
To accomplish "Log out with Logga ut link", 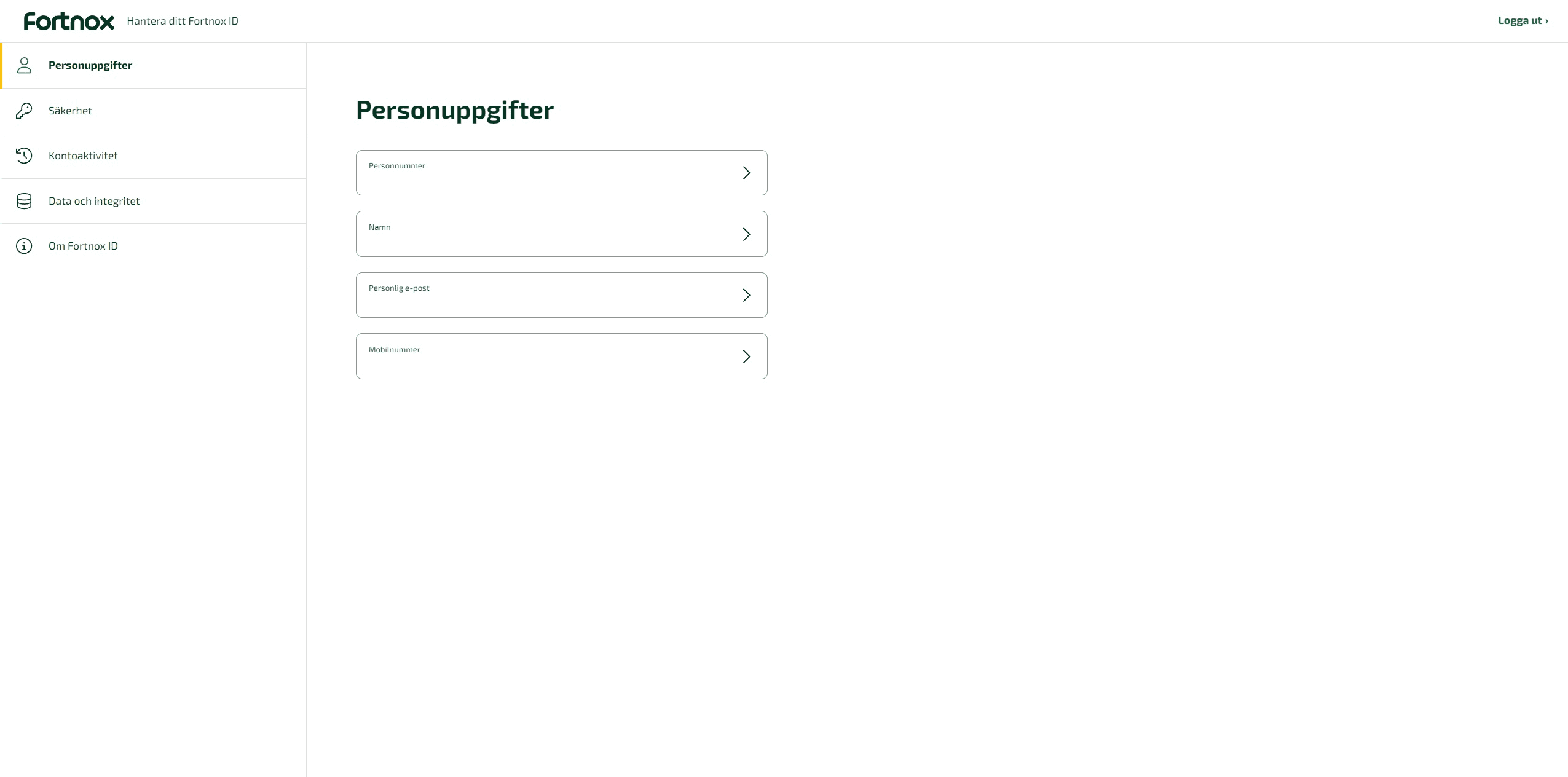I will pos(1523,20).
